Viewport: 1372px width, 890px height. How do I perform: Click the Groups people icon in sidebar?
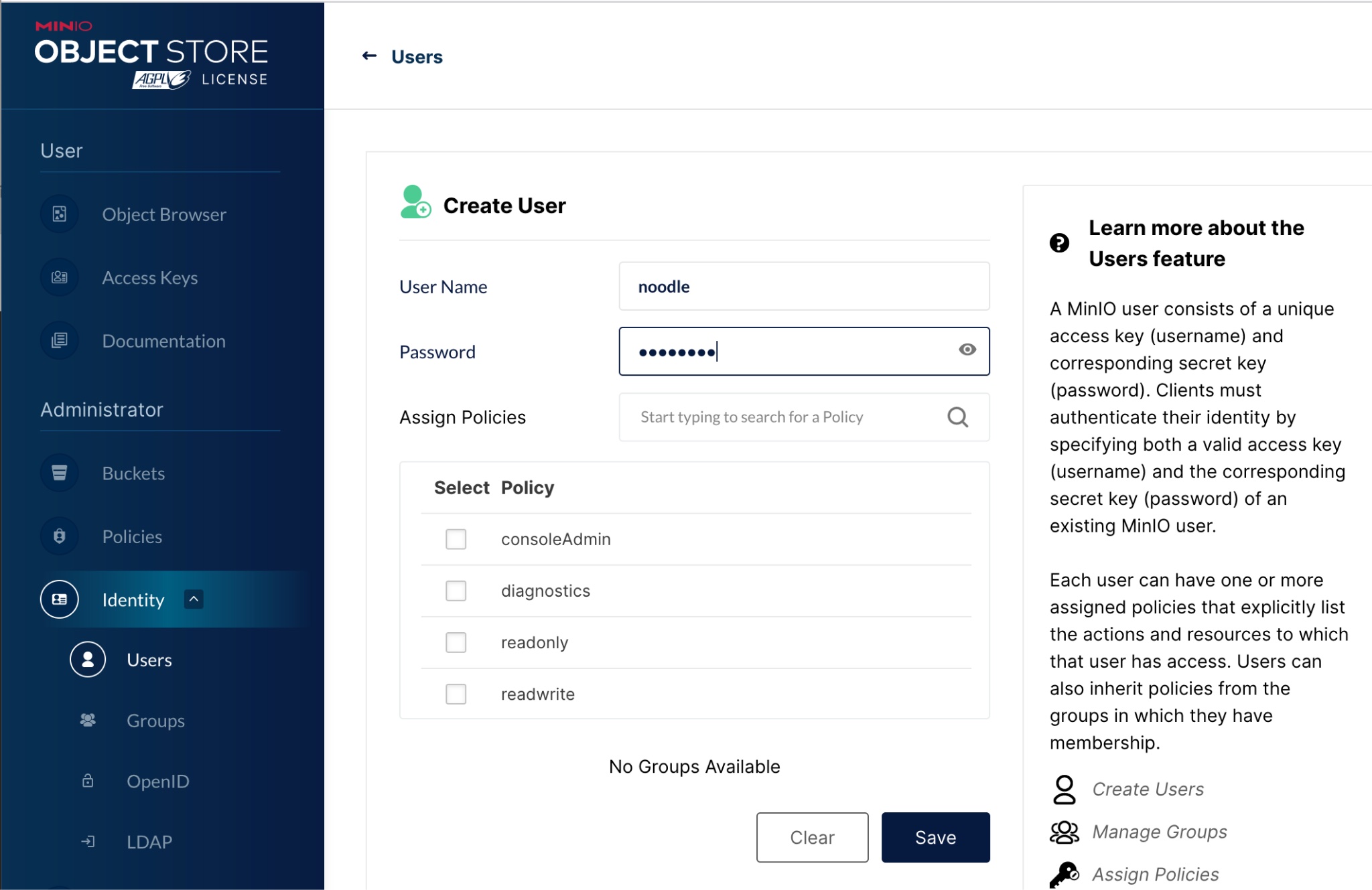tap(88, 720)
